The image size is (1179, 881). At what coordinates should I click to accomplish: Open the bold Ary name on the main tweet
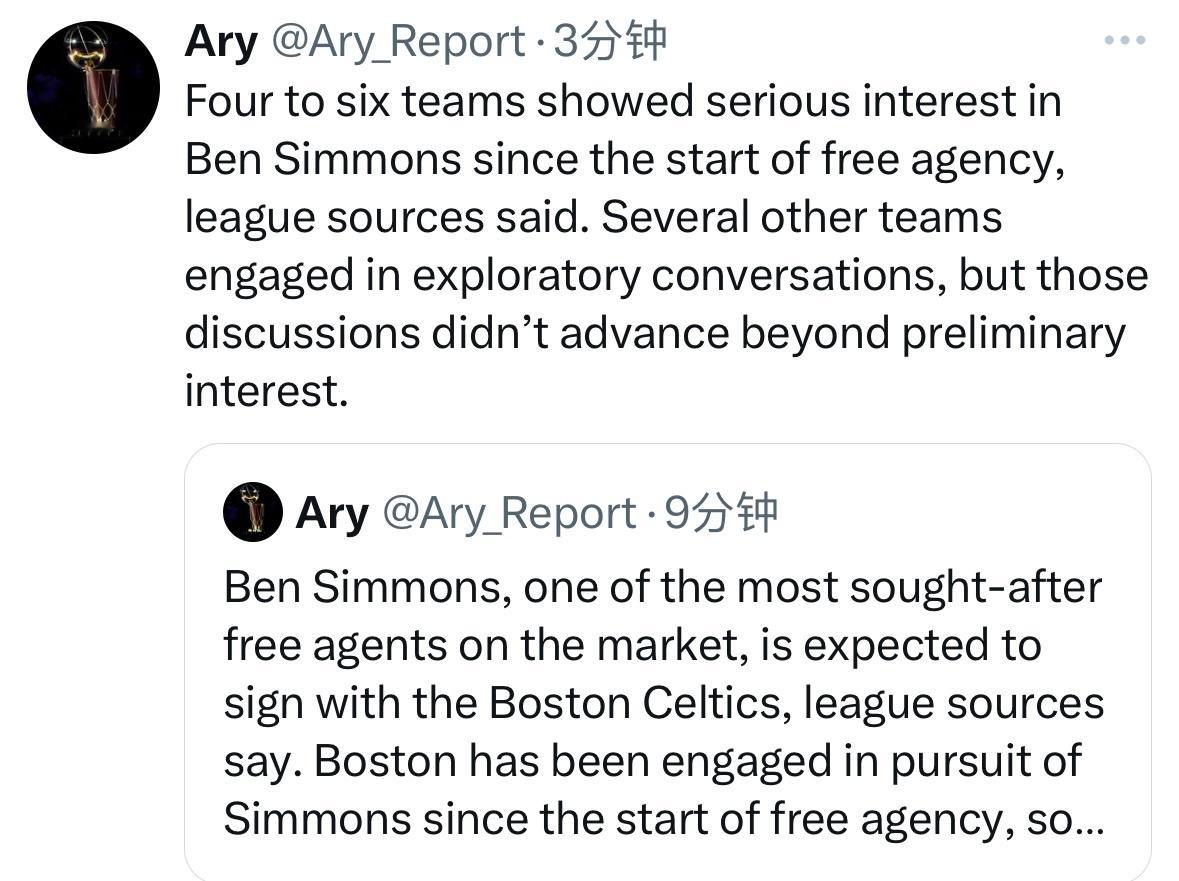[221, 41]
